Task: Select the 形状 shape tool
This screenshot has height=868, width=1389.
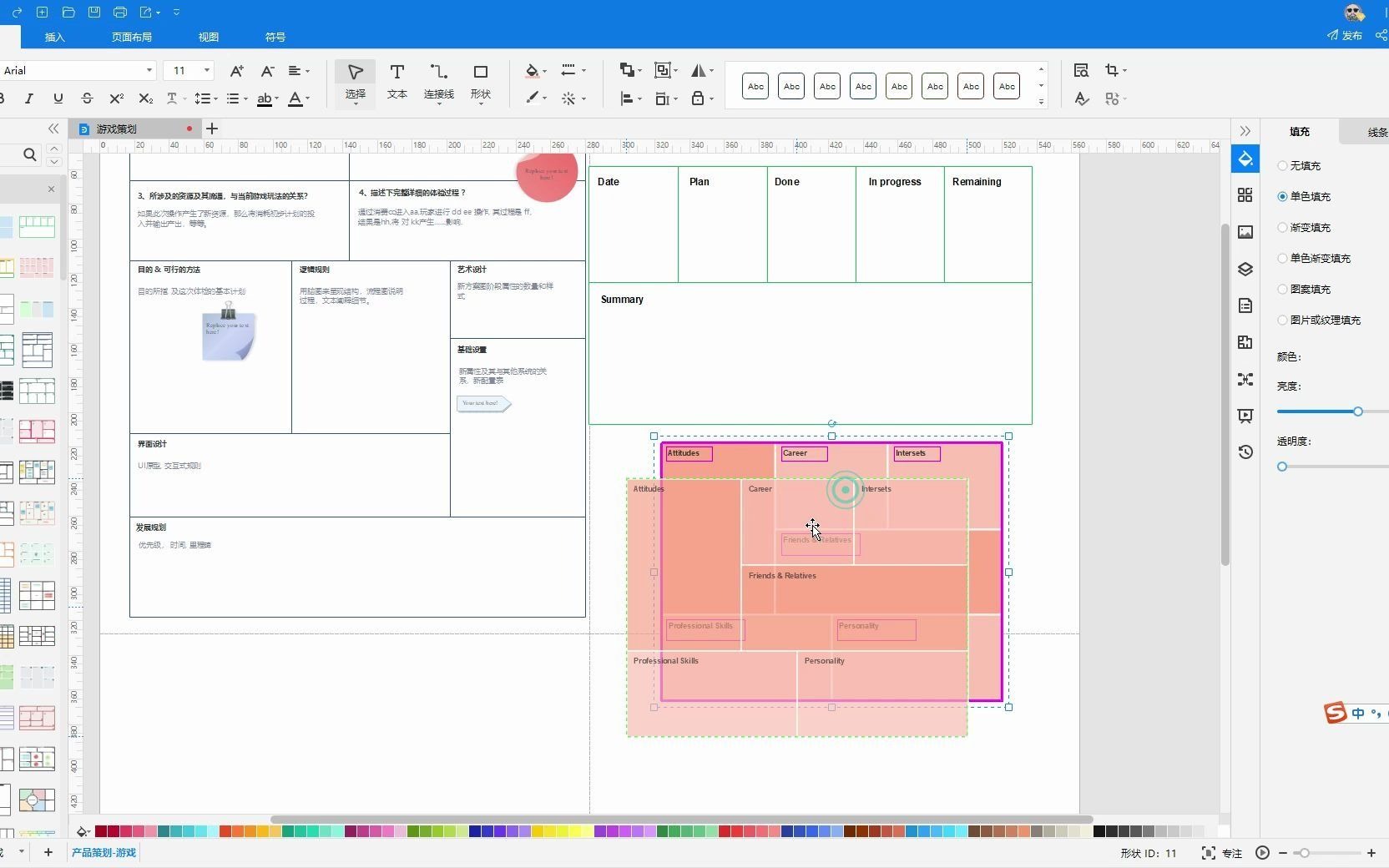Action: coord(481,82)
